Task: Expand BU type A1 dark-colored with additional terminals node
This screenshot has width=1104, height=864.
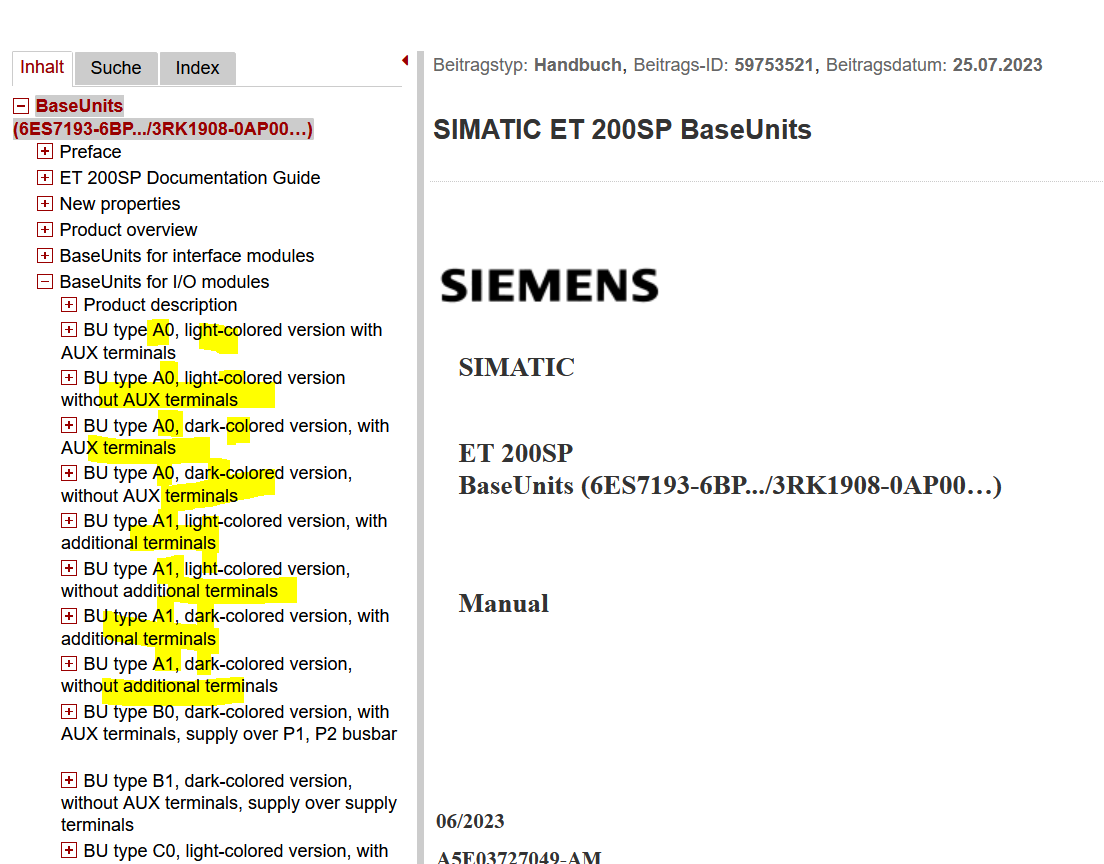Action: [68, 616]
